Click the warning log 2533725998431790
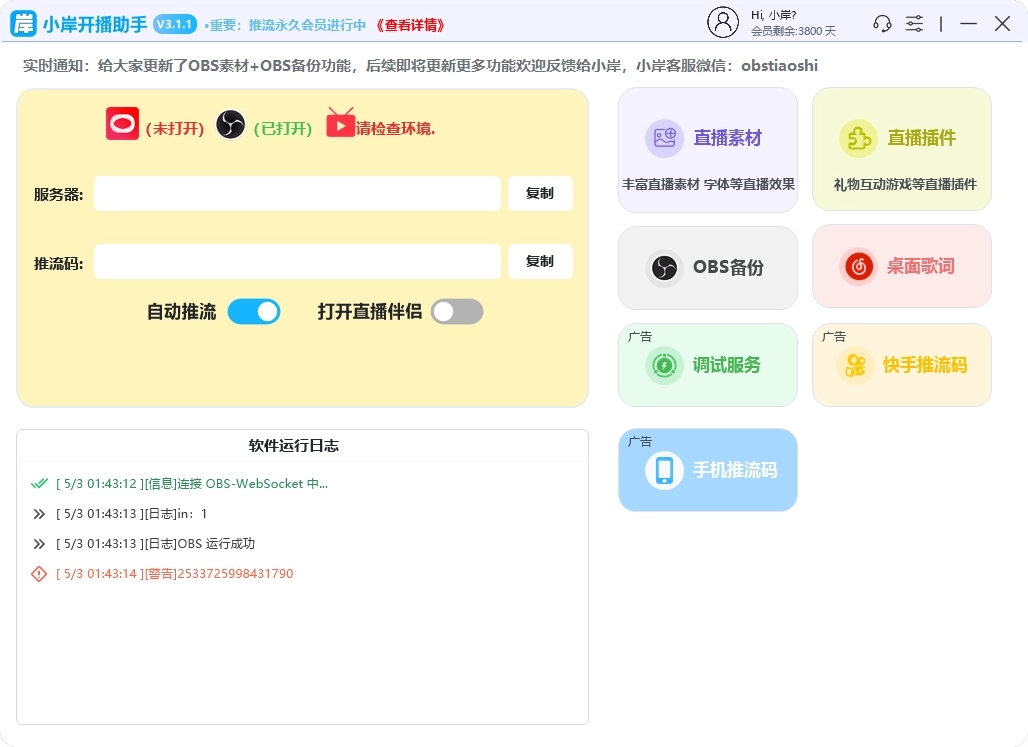The image size is (1028, 747). [174, 574]
